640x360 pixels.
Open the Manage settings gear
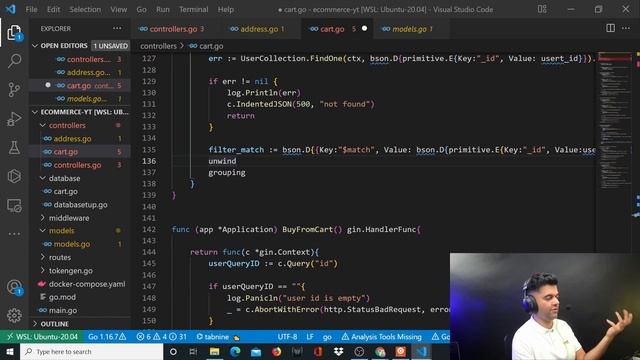point(14,315)
